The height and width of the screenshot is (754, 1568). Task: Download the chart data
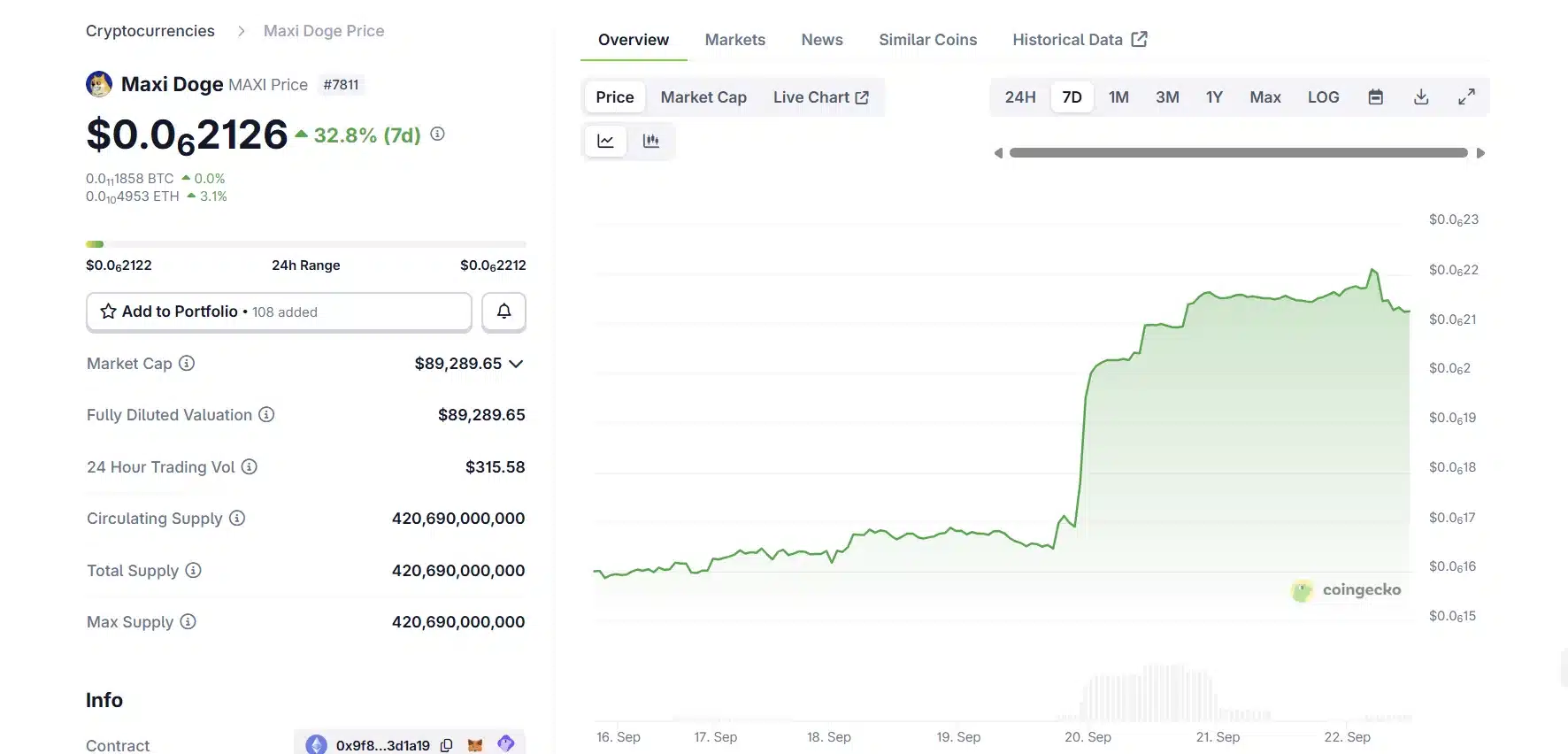point(1421,97)
